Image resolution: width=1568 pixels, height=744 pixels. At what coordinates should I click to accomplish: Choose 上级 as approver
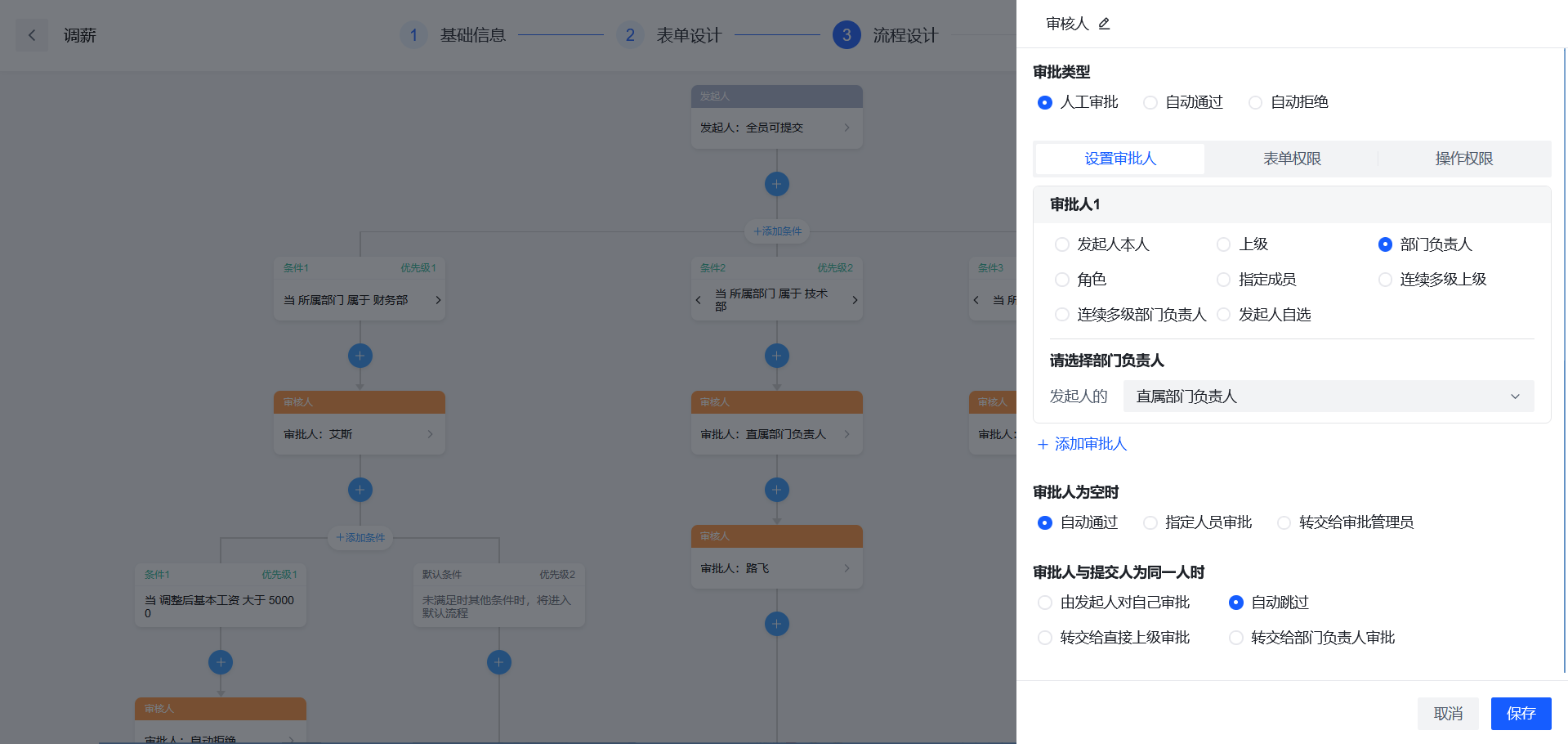(1242, 244)
